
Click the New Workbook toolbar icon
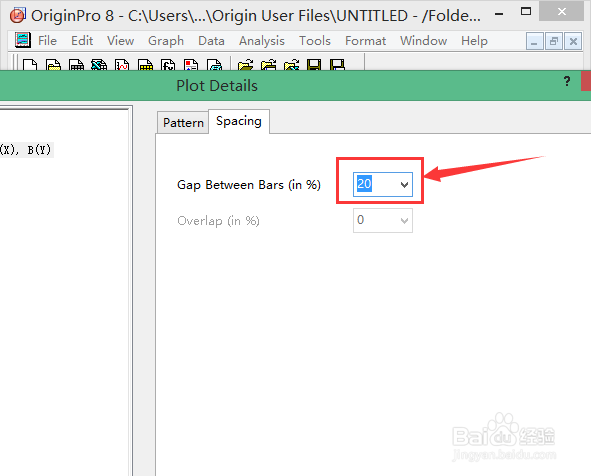point(76,65)
